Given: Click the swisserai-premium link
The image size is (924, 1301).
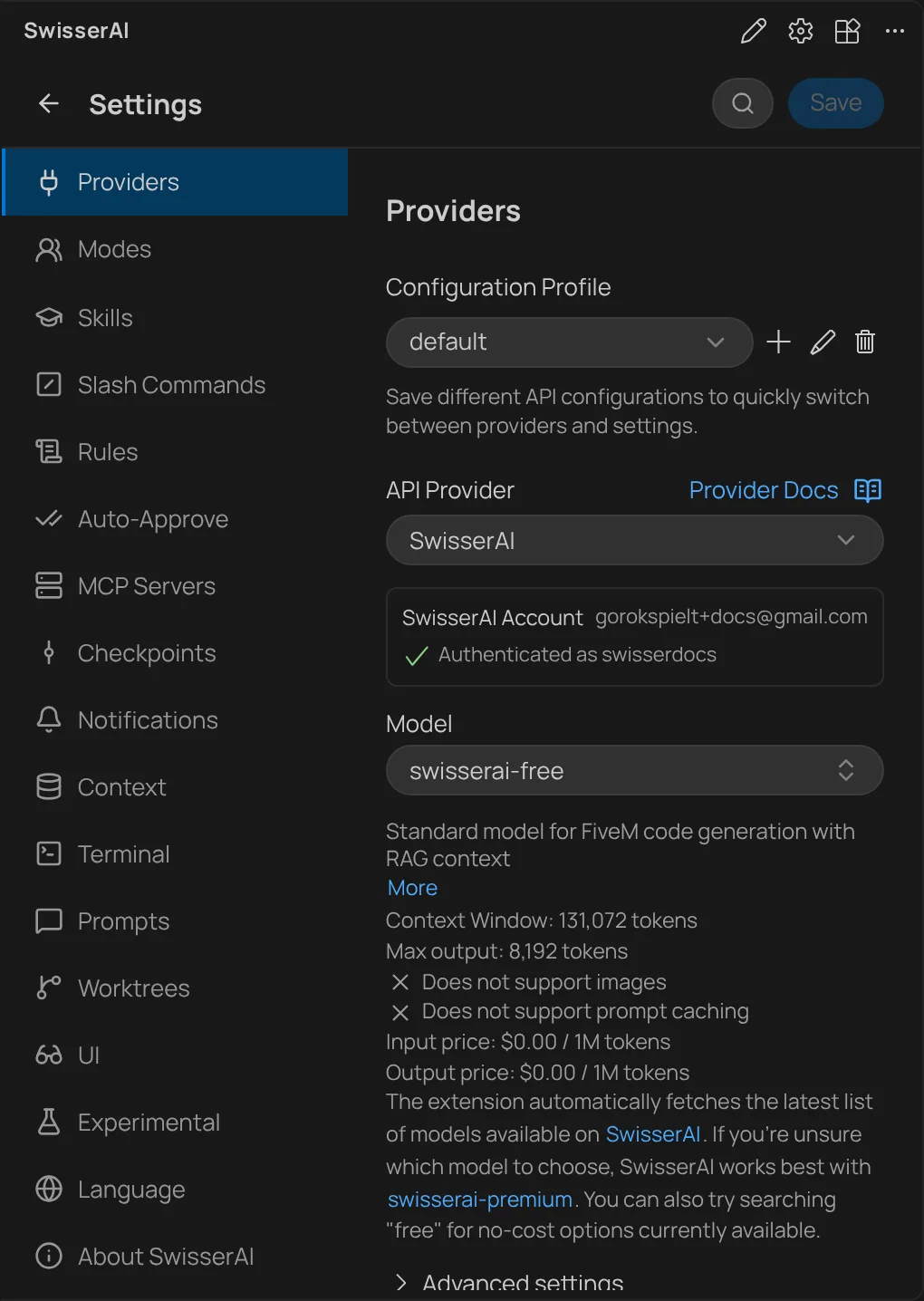Looking at the screenshot, I should 480,1200.
